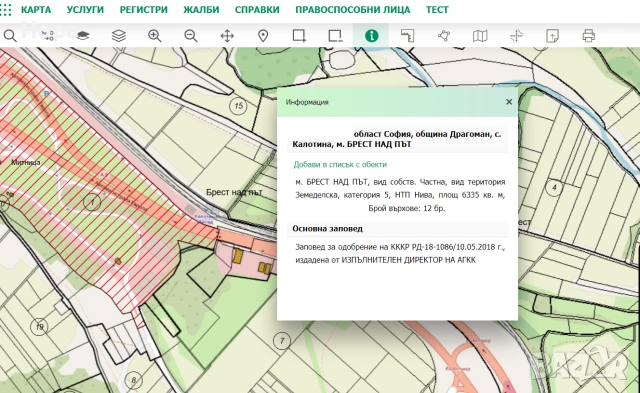
Task: Select the location pin marker tool
Action: (263, 36)
